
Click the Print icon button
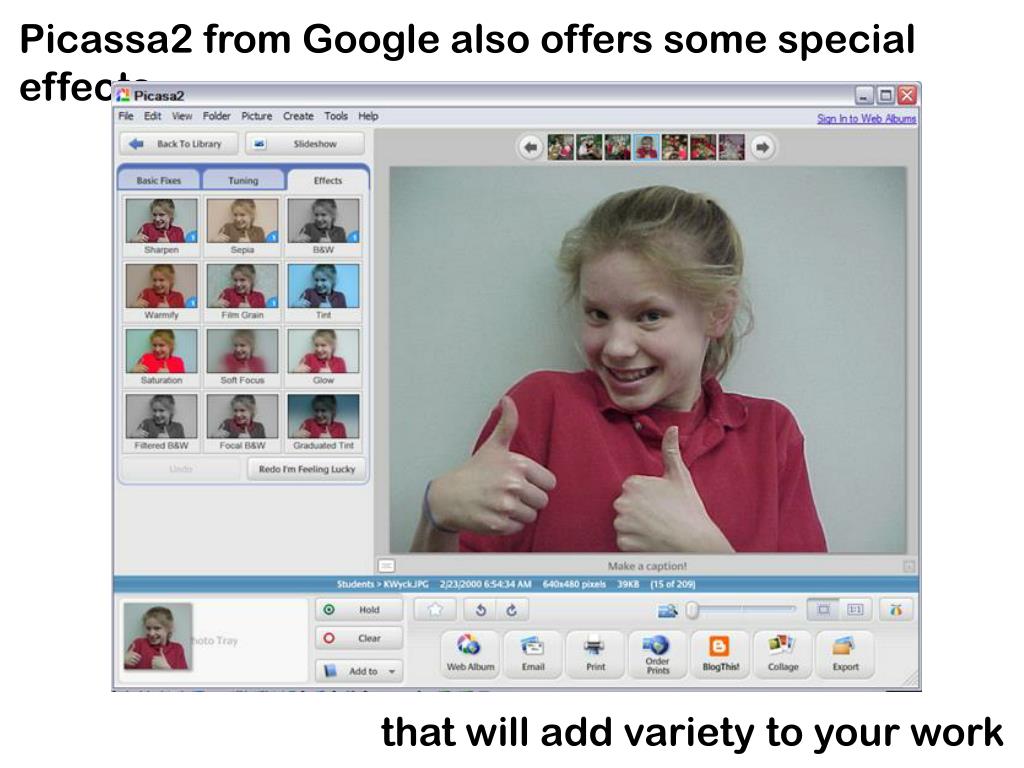click(x=596, y=654)
